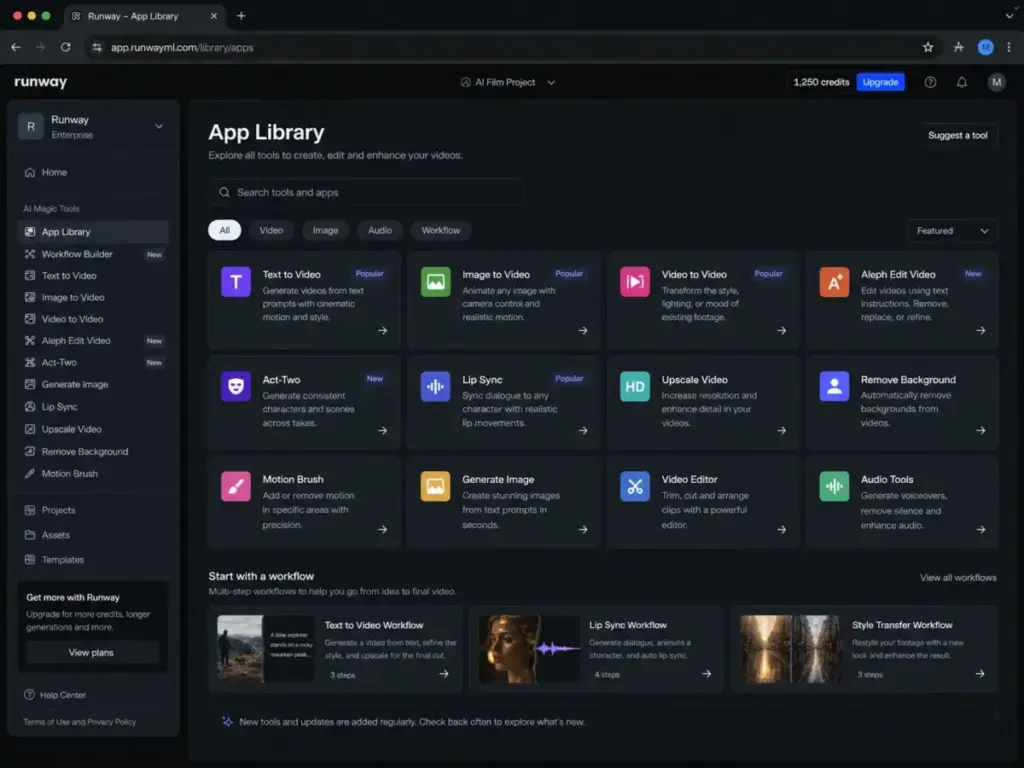The image size is (1024, 768).
Task: Select the Image filter tab
Action: point(325,230)
